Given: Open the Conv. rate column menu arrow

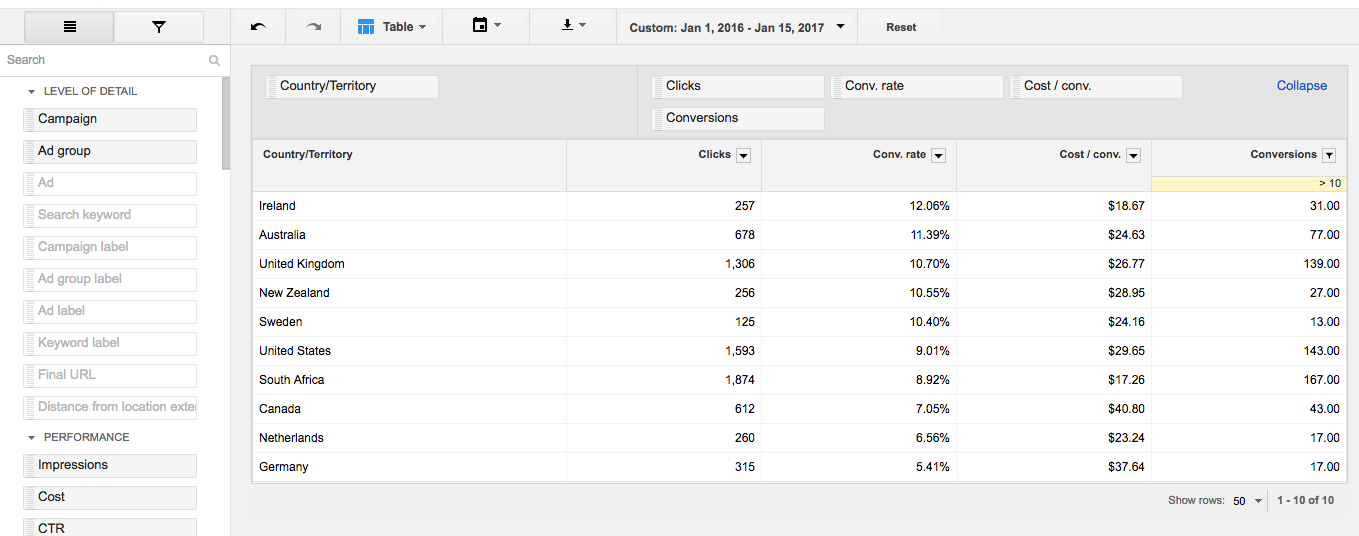Looking at the screenshot, I should point(938,156).
